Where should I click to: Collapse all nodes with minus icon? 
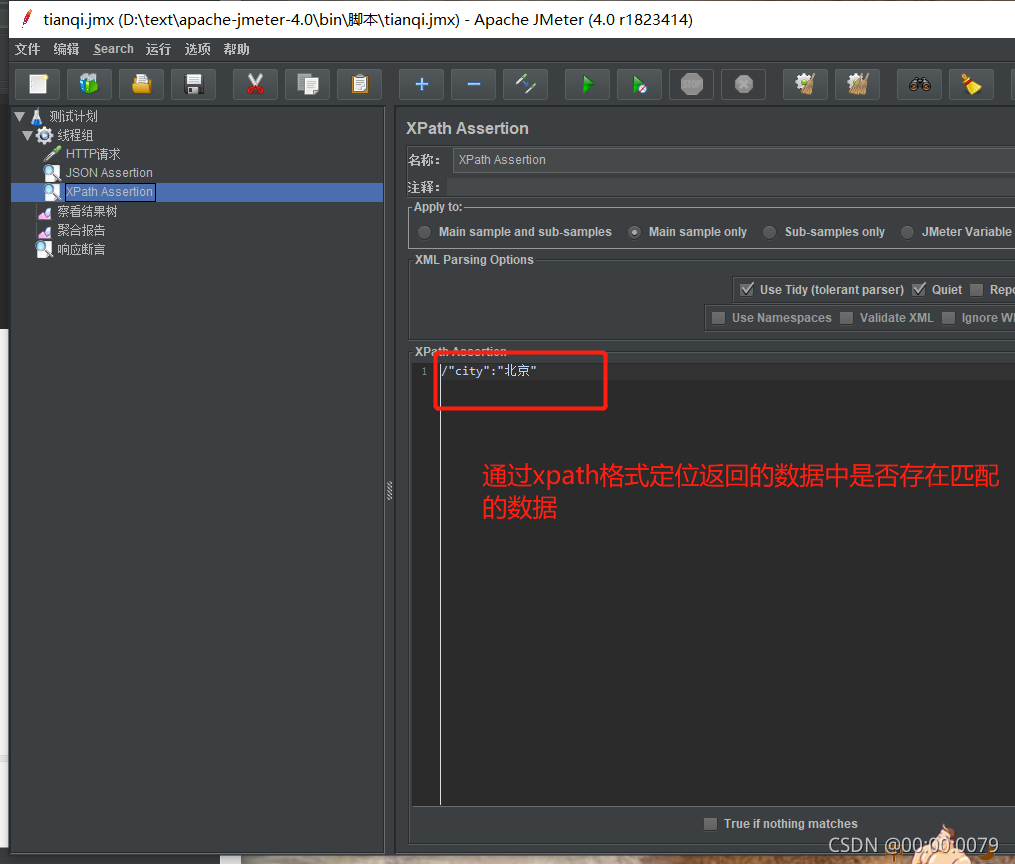[x=474, y=84]
